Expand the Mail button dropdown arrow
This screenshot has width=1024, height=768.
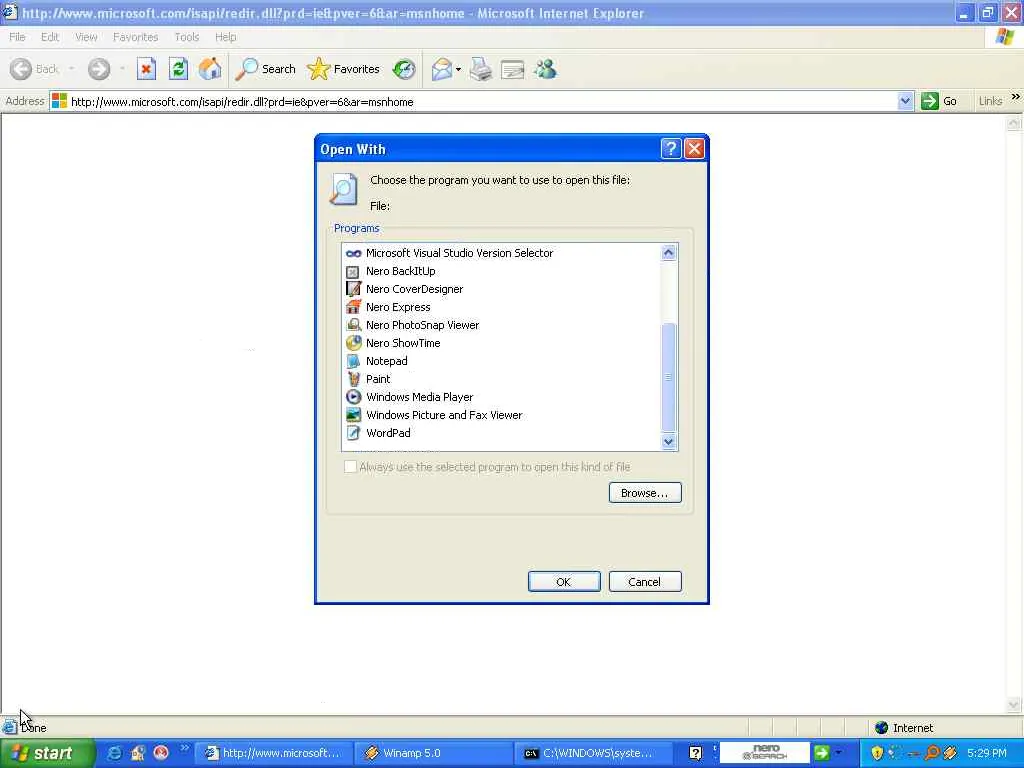(458, 69)
